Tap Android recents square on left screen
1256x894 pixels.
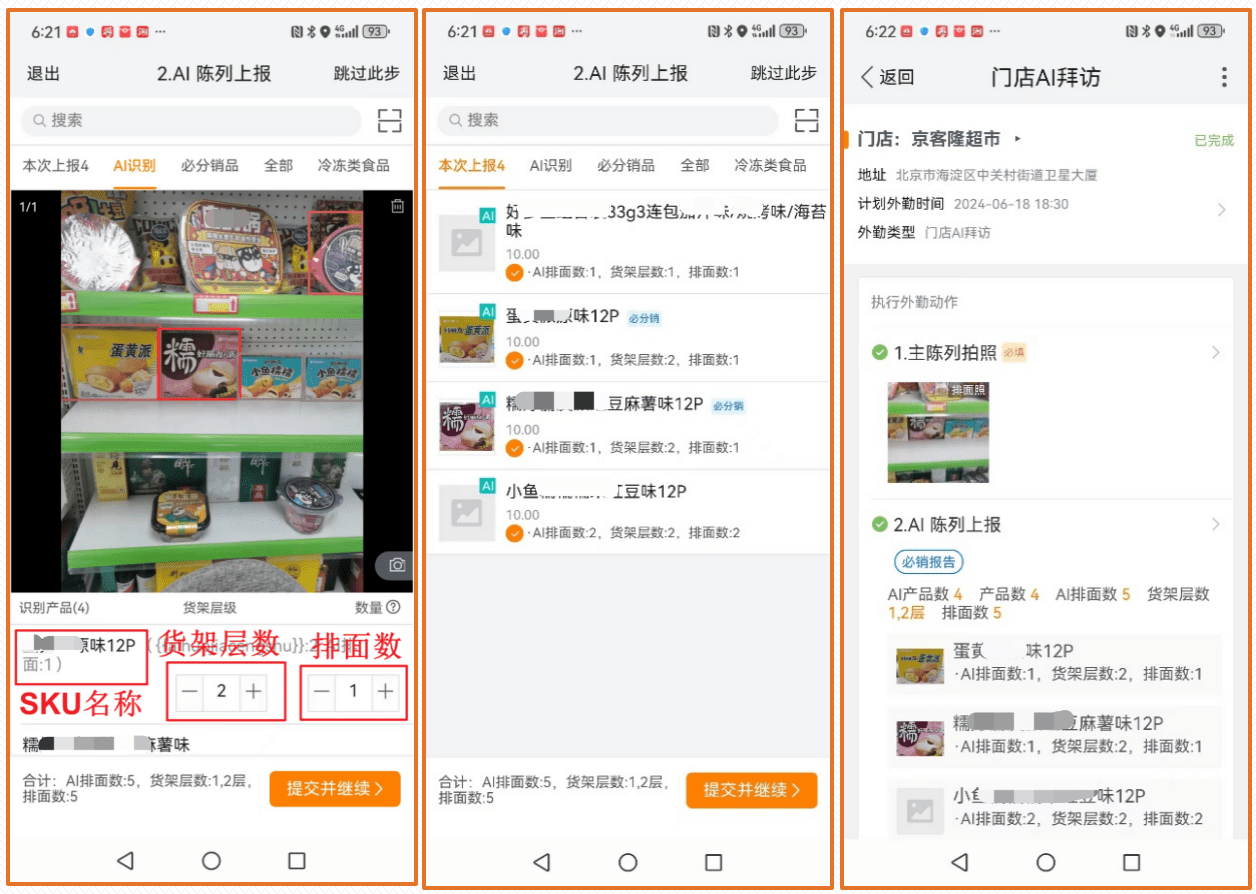(296, 860)
